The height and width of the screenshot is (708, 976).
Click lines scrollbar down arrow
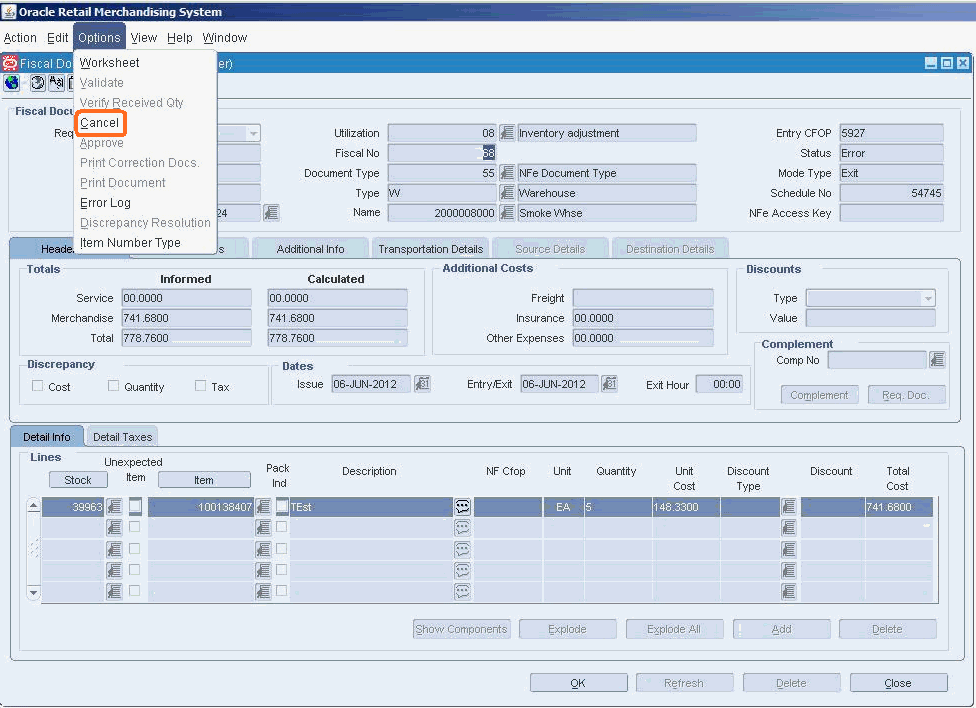click(34, 592)
